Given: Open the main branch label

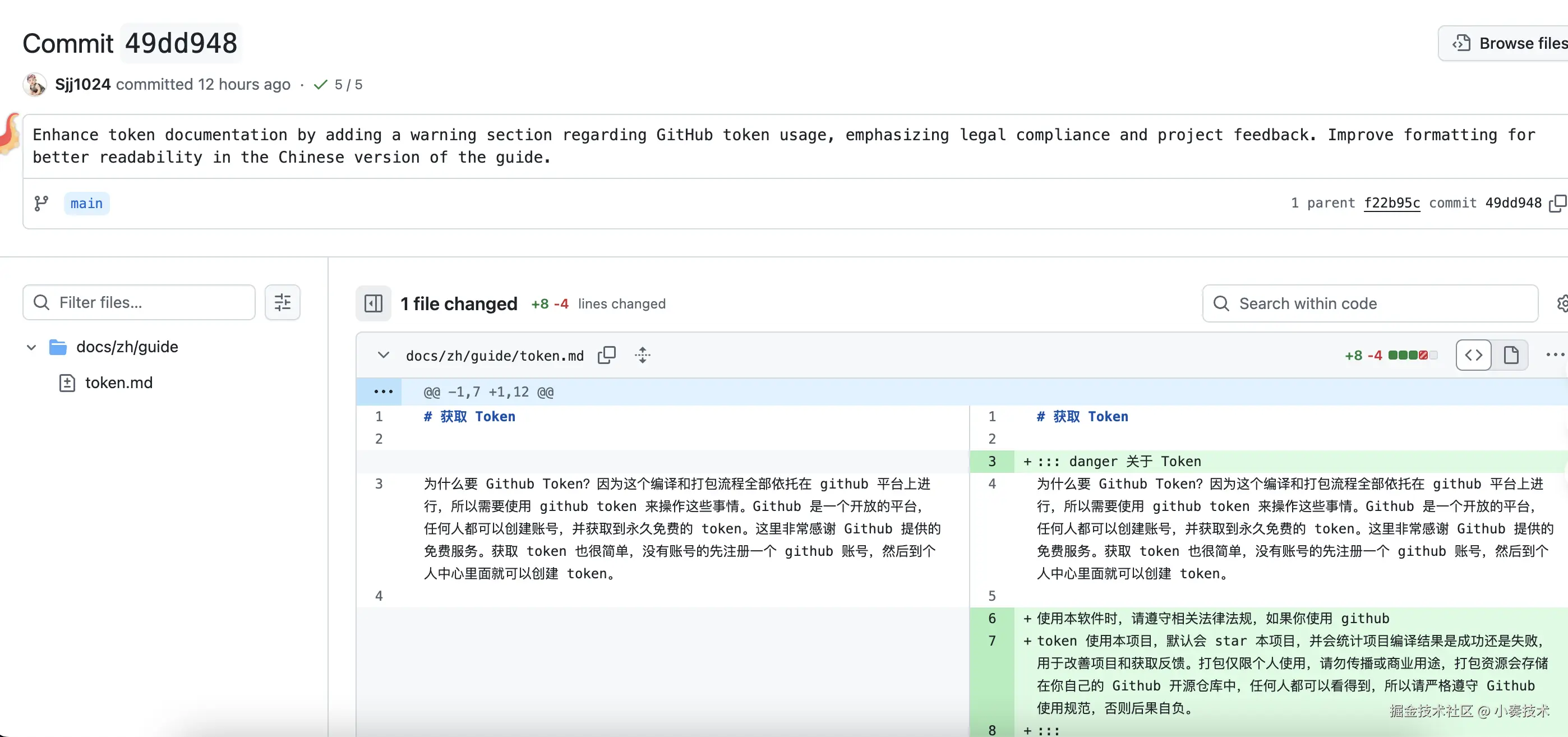Looking at the screenshot, I should pyautogui.click(x=86, y=203).
